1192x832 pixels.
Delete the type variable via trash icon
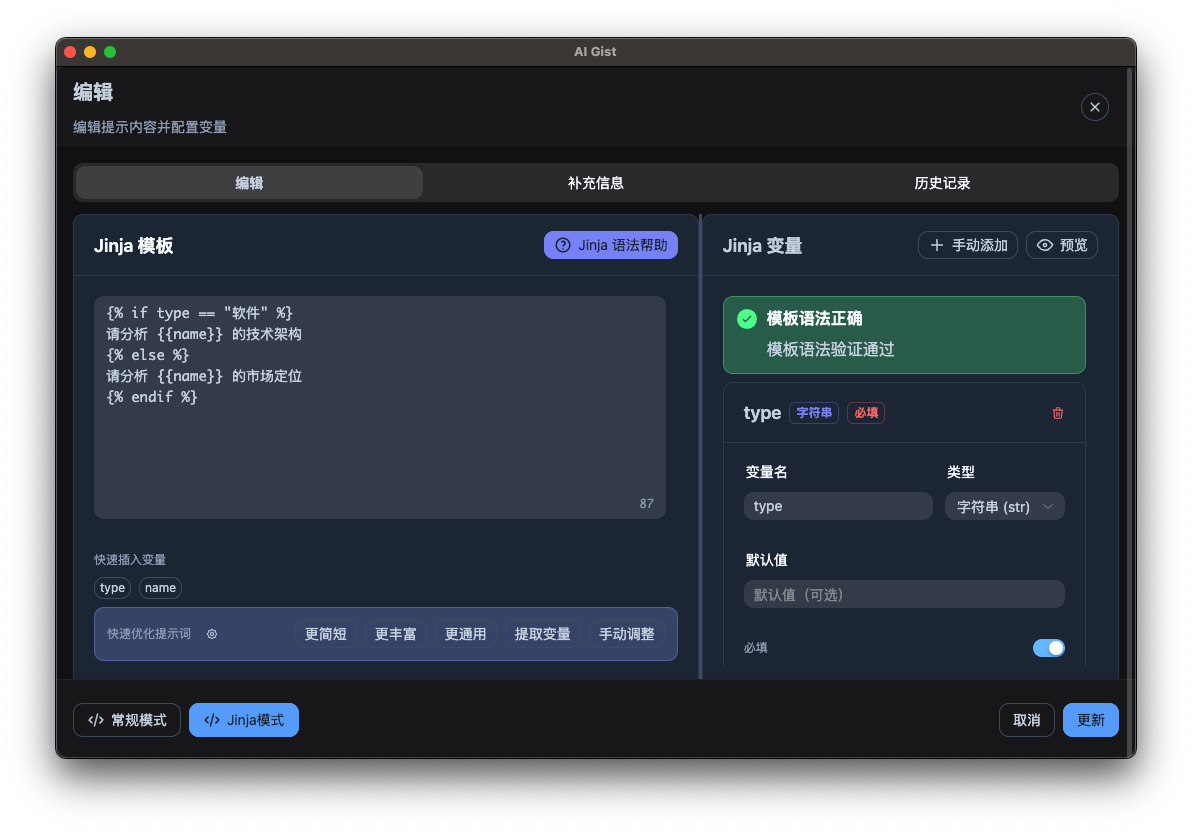pos(1058,412)
